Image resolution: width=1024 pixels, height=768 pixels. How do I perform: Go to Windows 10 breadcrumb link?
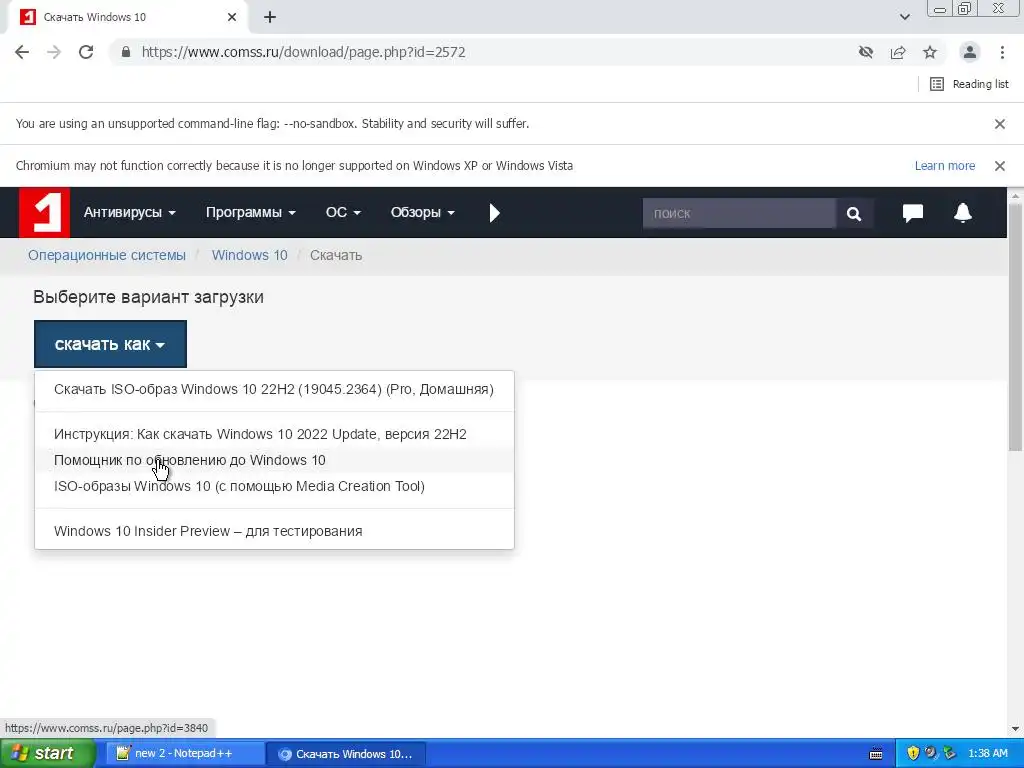[x=249, y=255]
